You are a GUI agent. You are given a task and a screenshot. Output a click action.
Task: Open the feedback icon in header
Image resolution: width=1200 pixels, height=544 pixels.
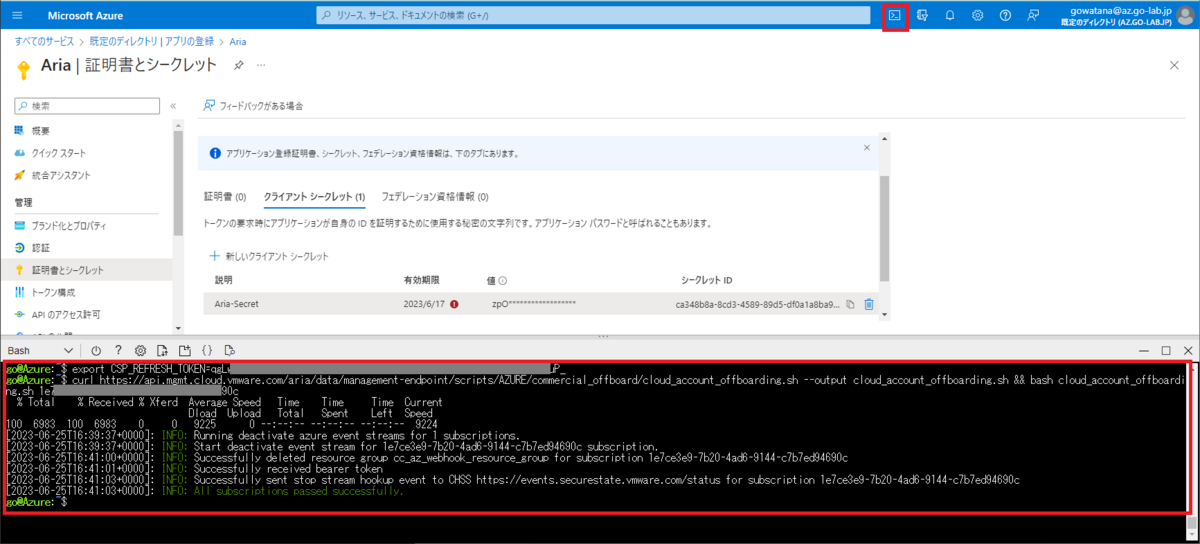click(1033, 15)
